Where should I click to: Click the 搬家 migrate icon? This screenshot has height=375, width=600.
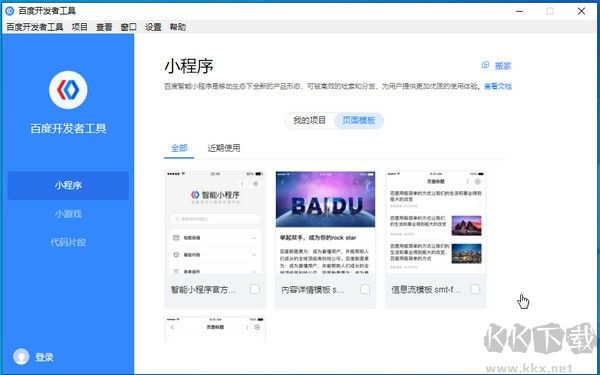click(x=485, y=65)
